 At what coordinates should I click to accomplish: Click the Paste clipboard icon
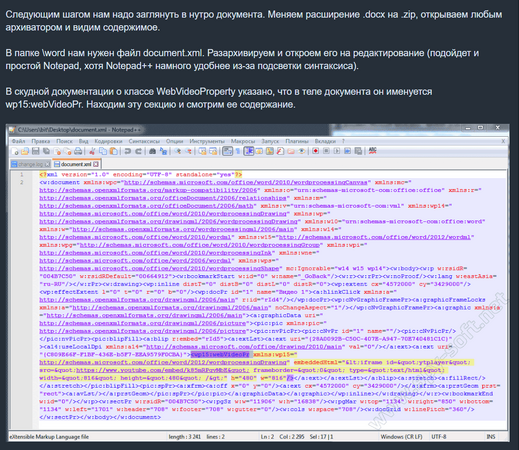tap(114, 151)
